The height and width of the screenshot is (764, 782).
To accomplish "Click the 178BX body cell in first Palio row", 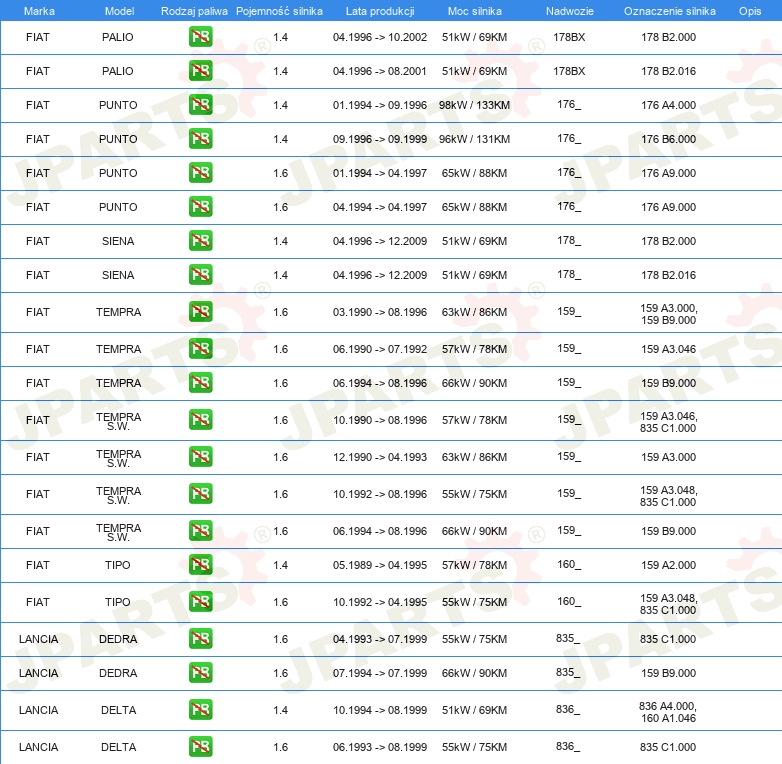I will tap(569, 37).
